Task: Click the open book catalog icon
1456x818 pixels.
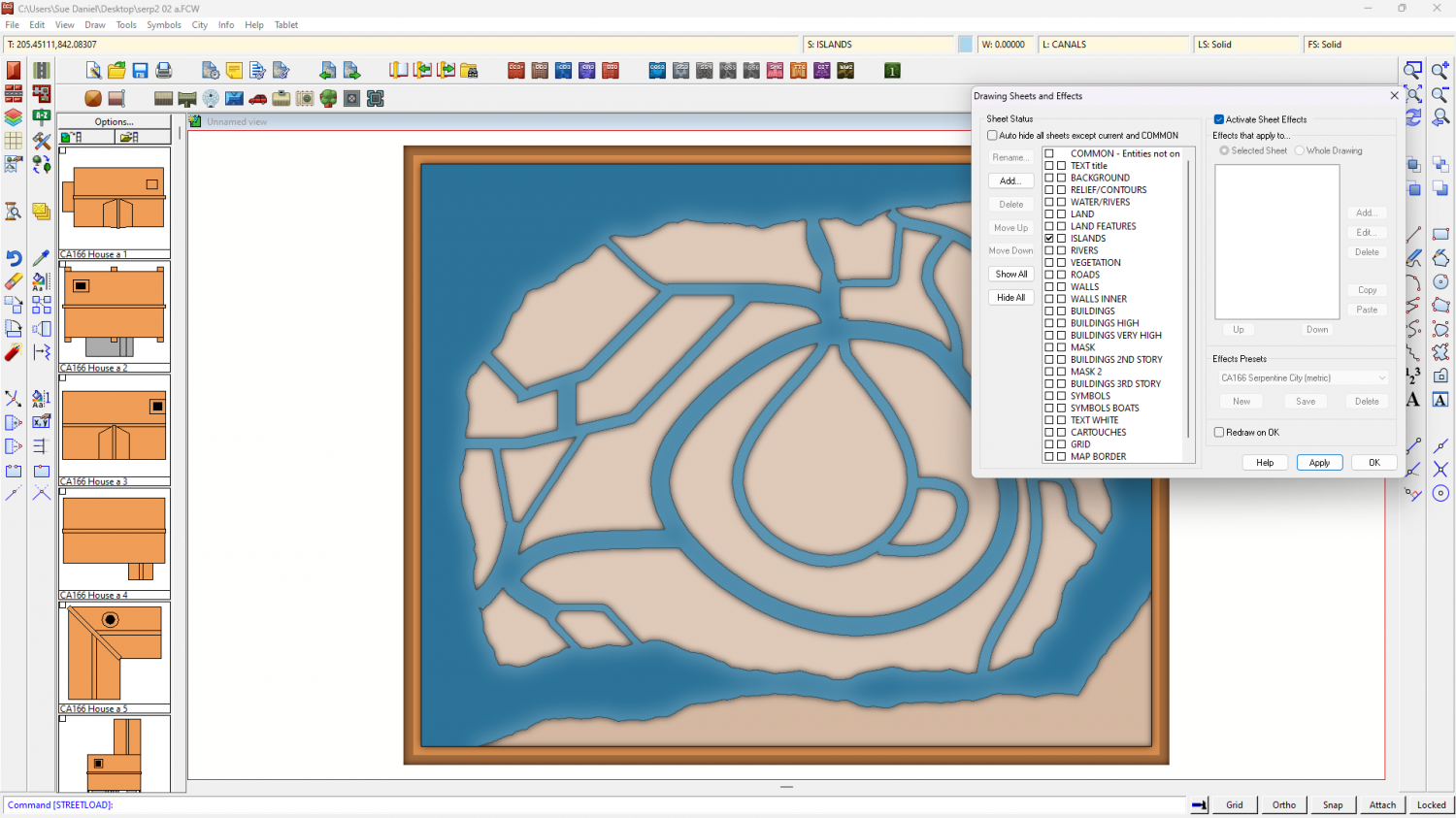Action: pyautogui.click(x=398, y=70)
